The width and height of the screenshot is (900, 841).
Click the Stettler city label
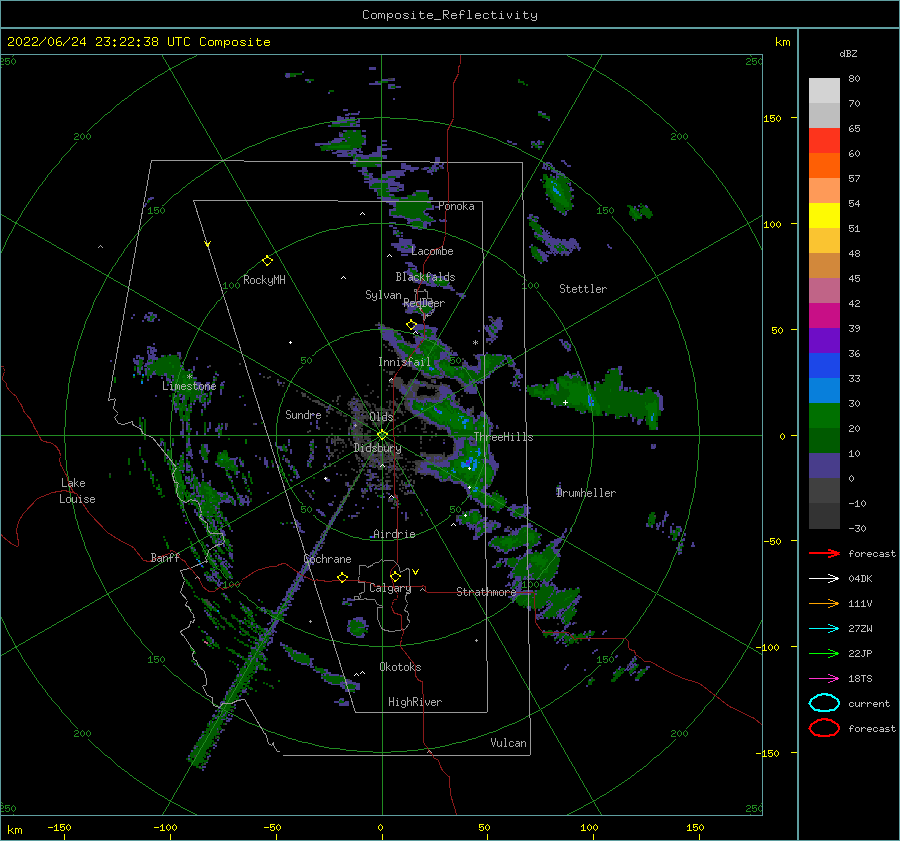(x=583, y=289)
